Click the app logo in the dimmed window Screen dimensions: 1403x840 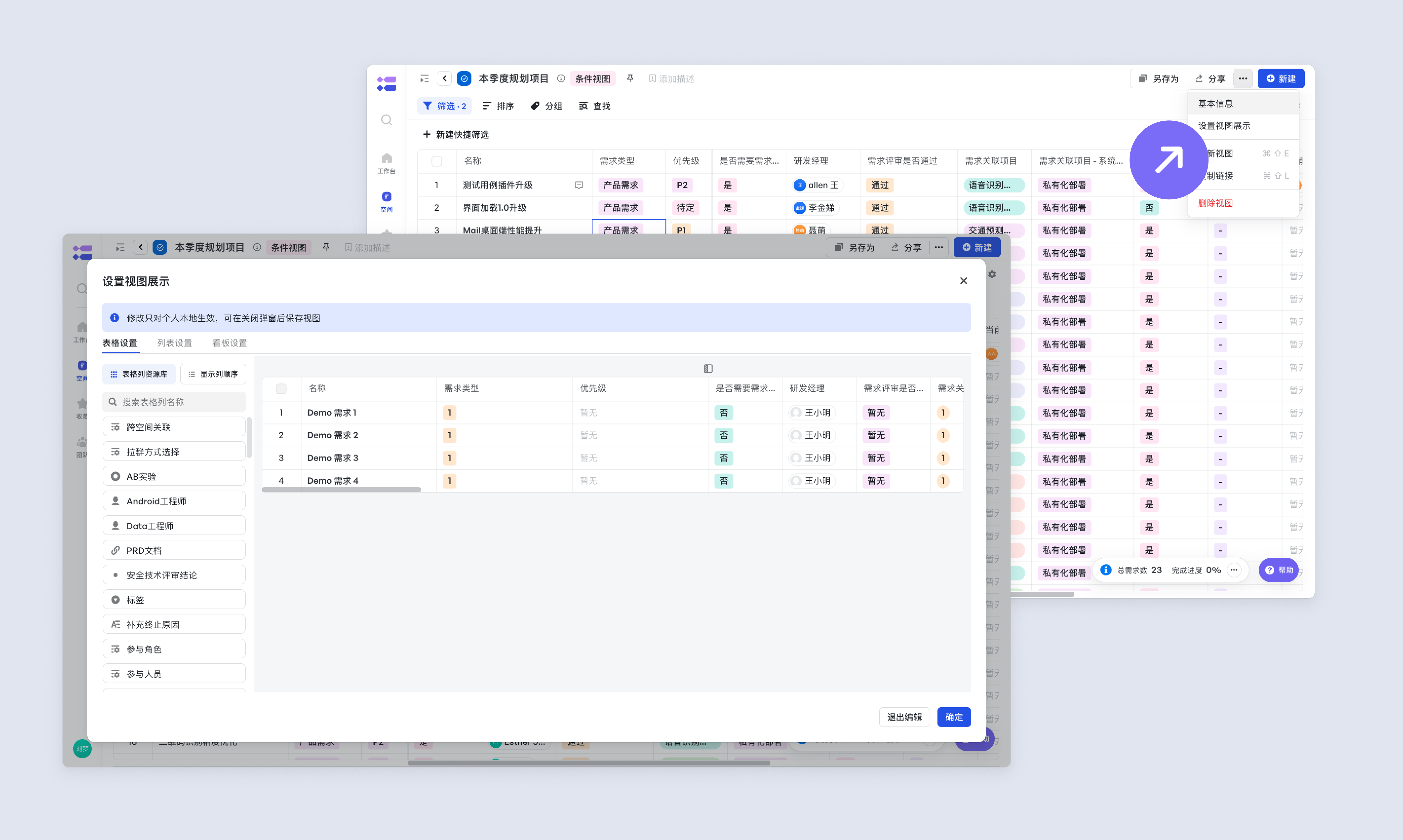pyautogui.click(x=83, y=252)
